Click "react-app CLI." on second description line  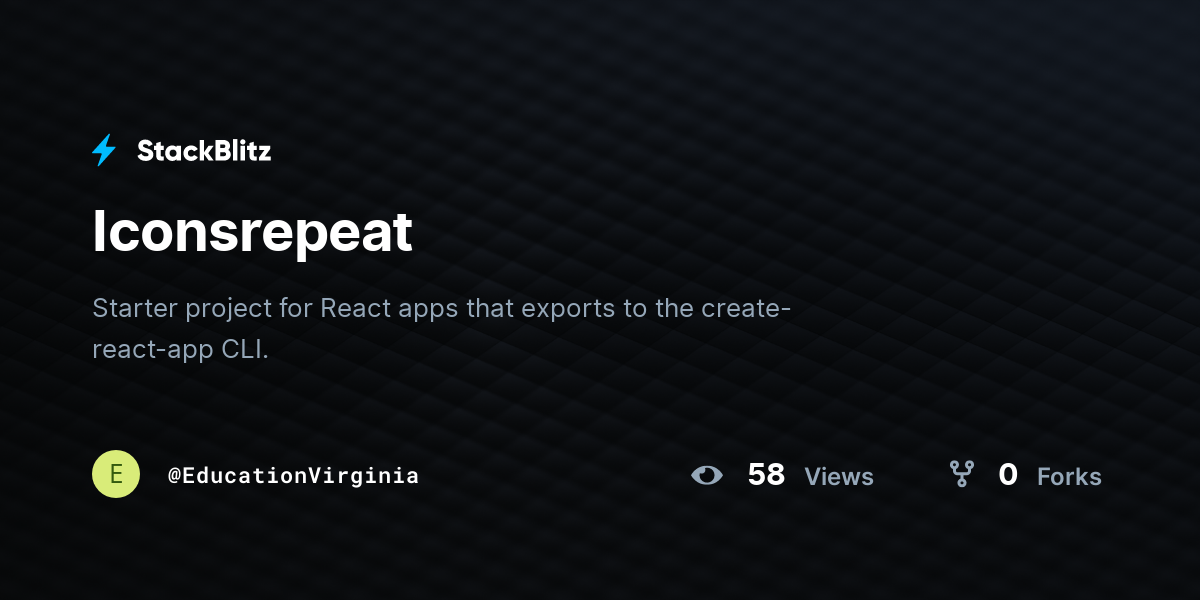tap(181, 351)
